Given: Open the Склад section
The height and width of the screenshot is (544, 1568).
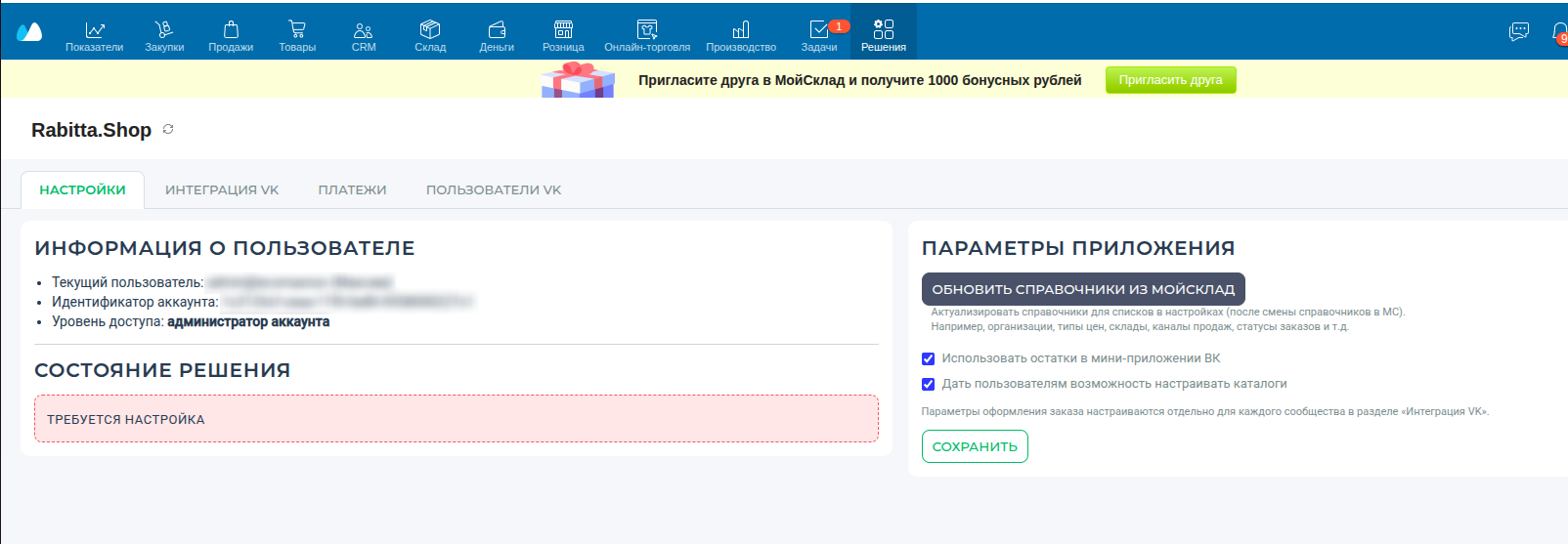Looking at the screenshot, I should (x=430, y=36).
